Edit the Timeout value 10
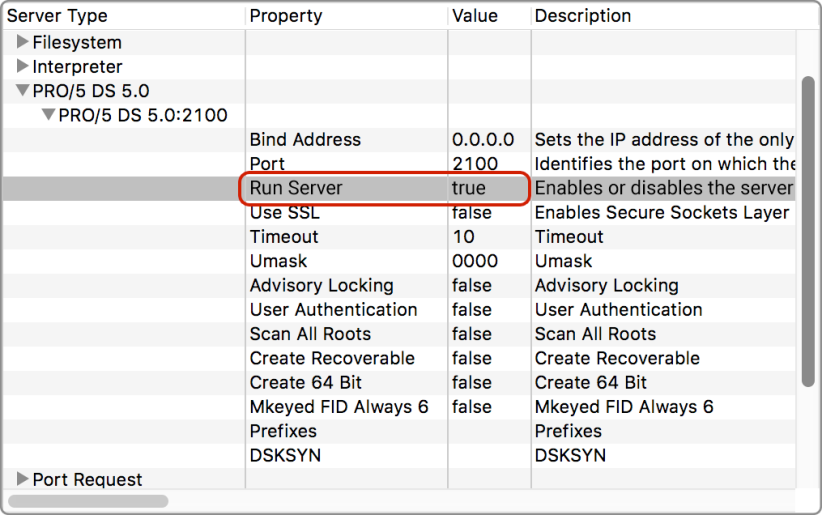Viewport: 822px width, 515px height. [463, 237]
